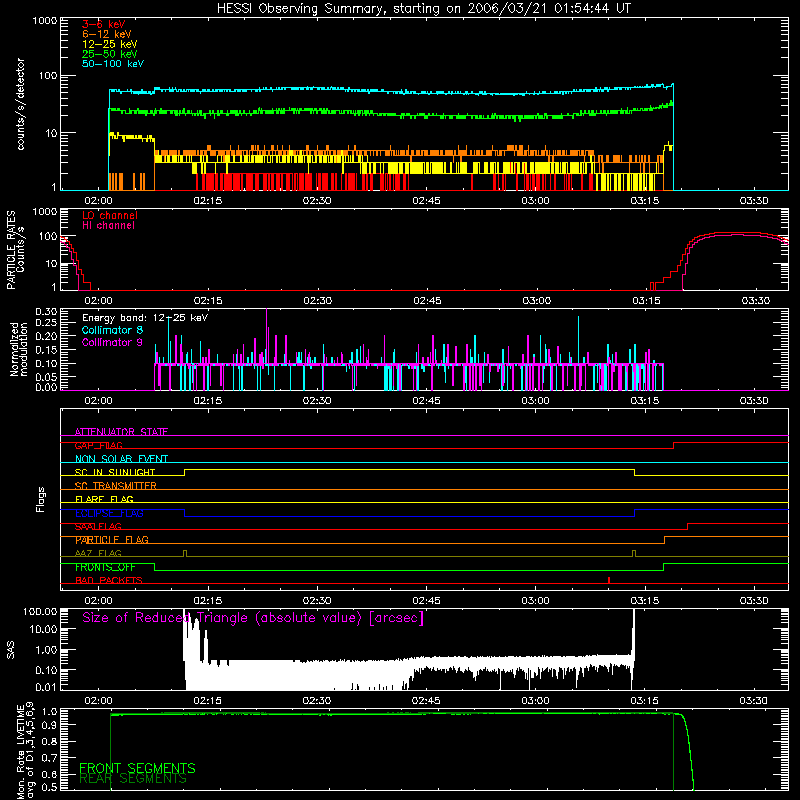The width and height of the screenshot is (800, 800).
Task: Select the orange 6-12 keV legend label
Action: click(107, 34)
